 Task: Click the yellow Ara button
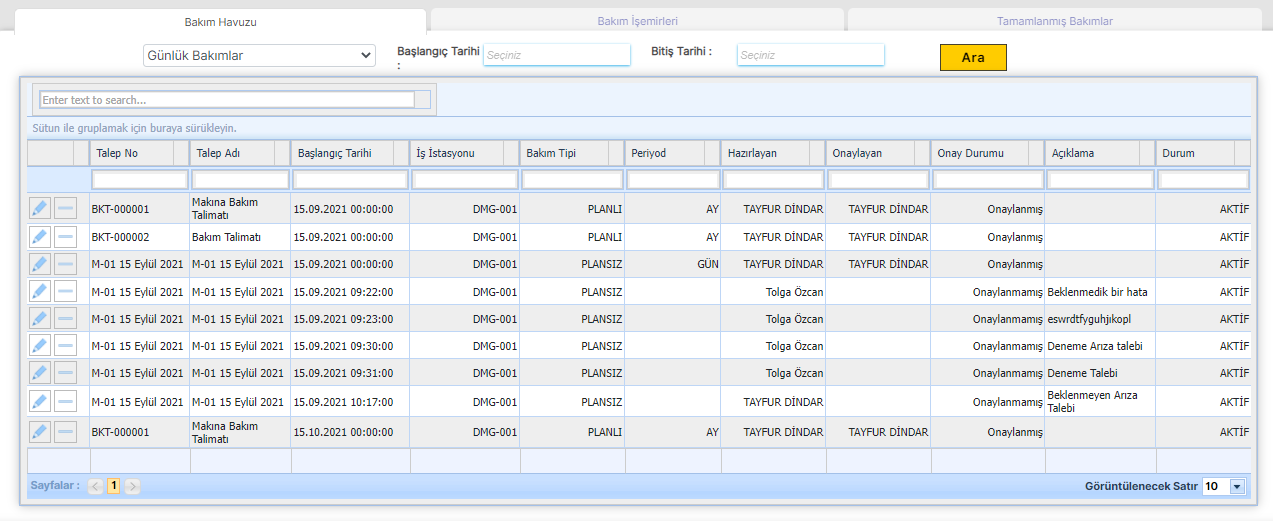(x=973, y=58)
